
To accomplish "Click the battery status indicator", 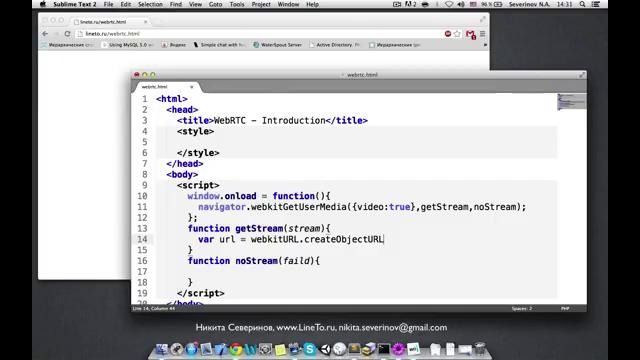I will coord(491,4).
